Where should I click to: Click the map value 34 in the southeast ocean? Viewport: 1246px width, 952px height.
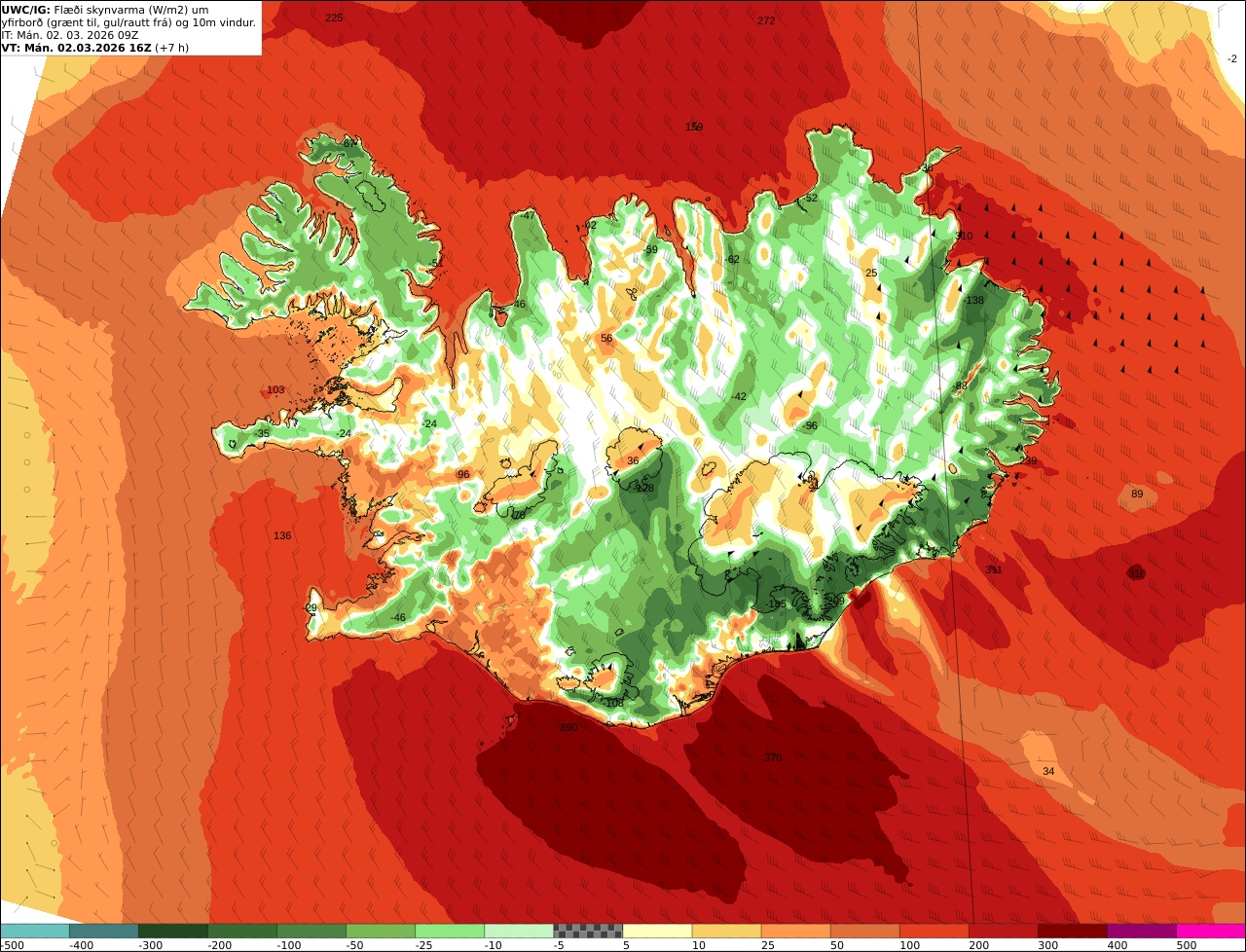pyautogui.click(x=1048, y=771)
